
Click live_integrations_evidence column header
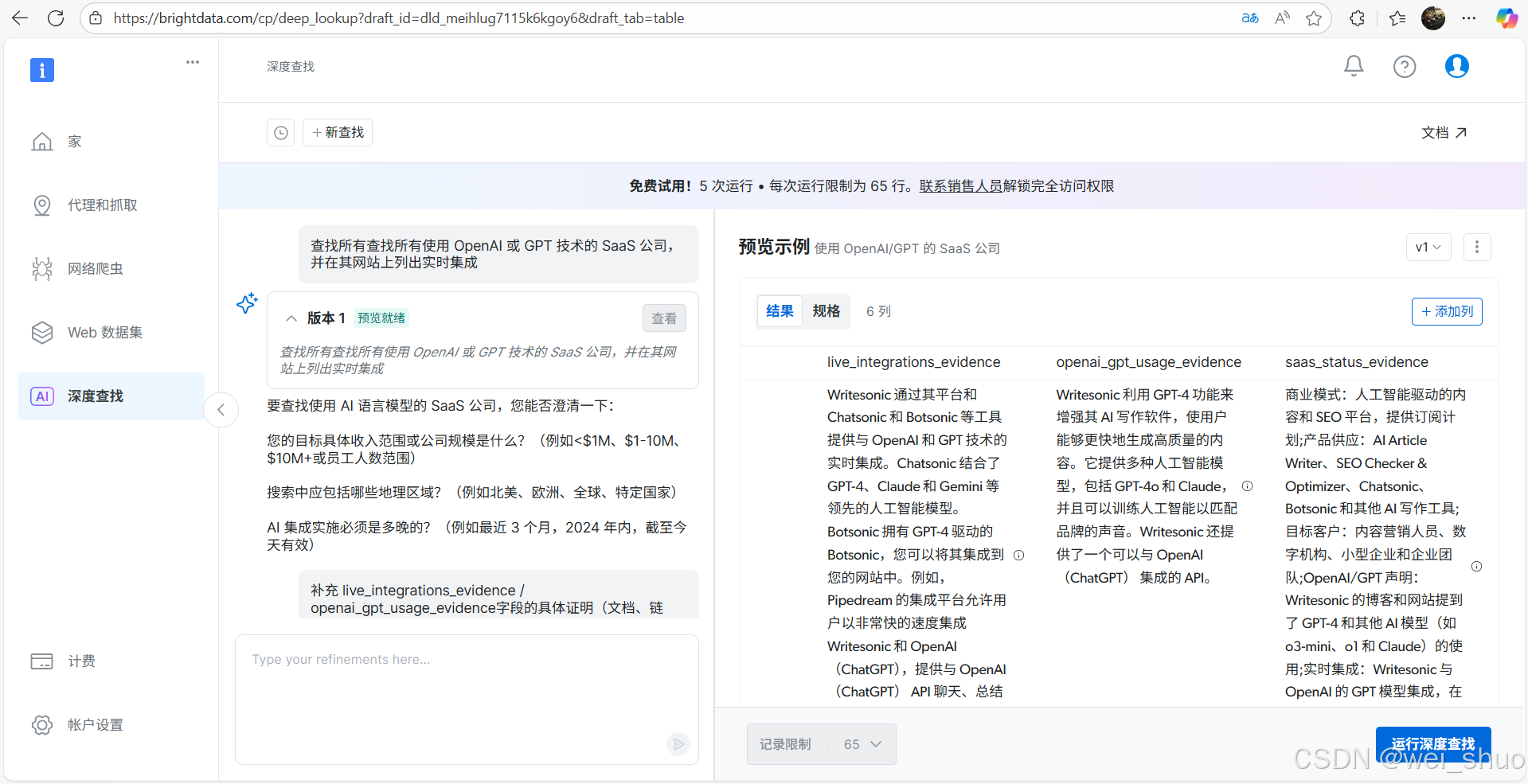[x=913, y=362]
